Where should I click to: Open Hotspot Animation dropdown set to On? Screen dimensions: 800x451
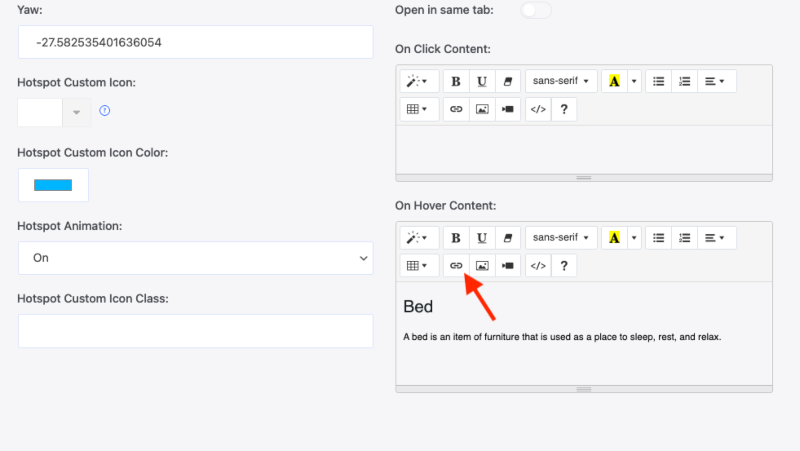196,258
